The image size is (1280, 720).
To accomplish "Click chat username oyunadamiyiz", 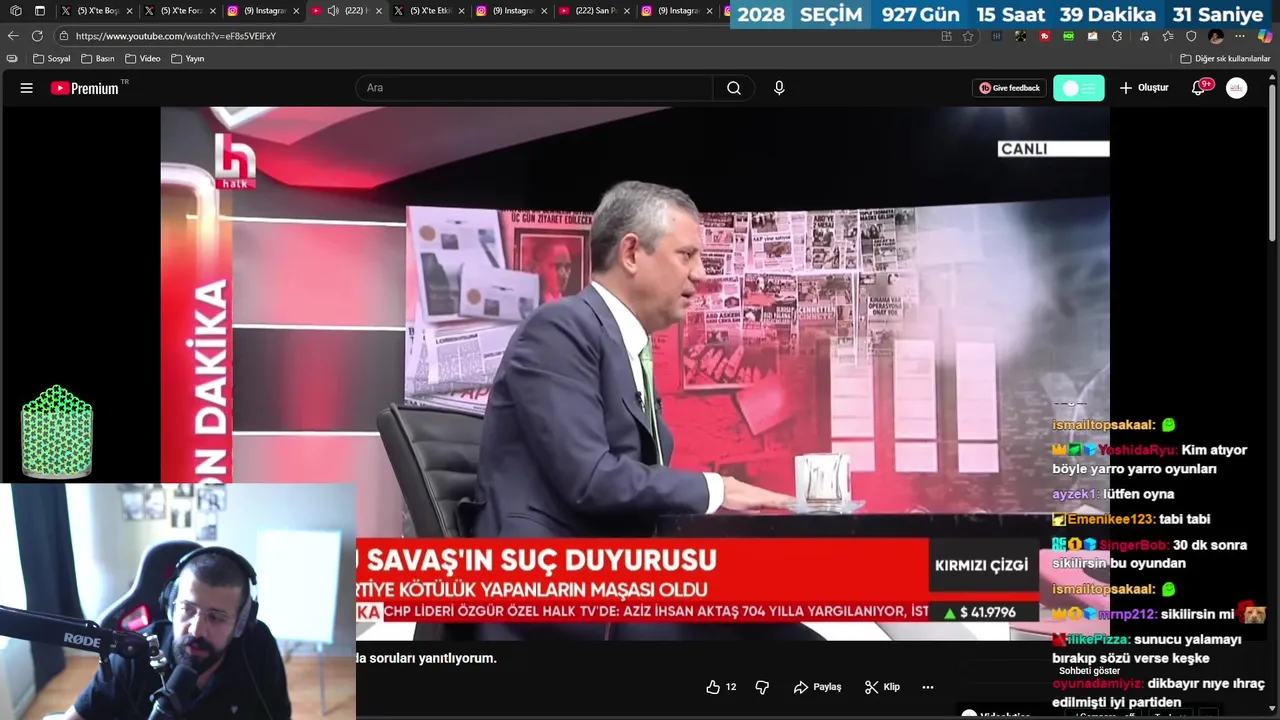I will (x=1097, y=683).
